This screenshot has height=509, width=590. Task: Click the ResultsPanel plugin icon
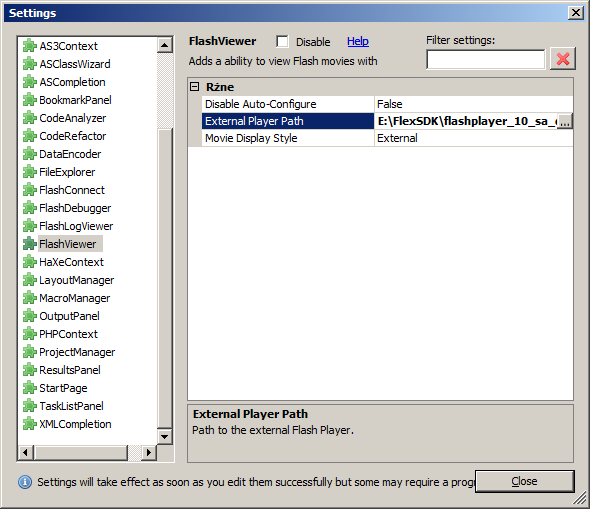[30, 370]
